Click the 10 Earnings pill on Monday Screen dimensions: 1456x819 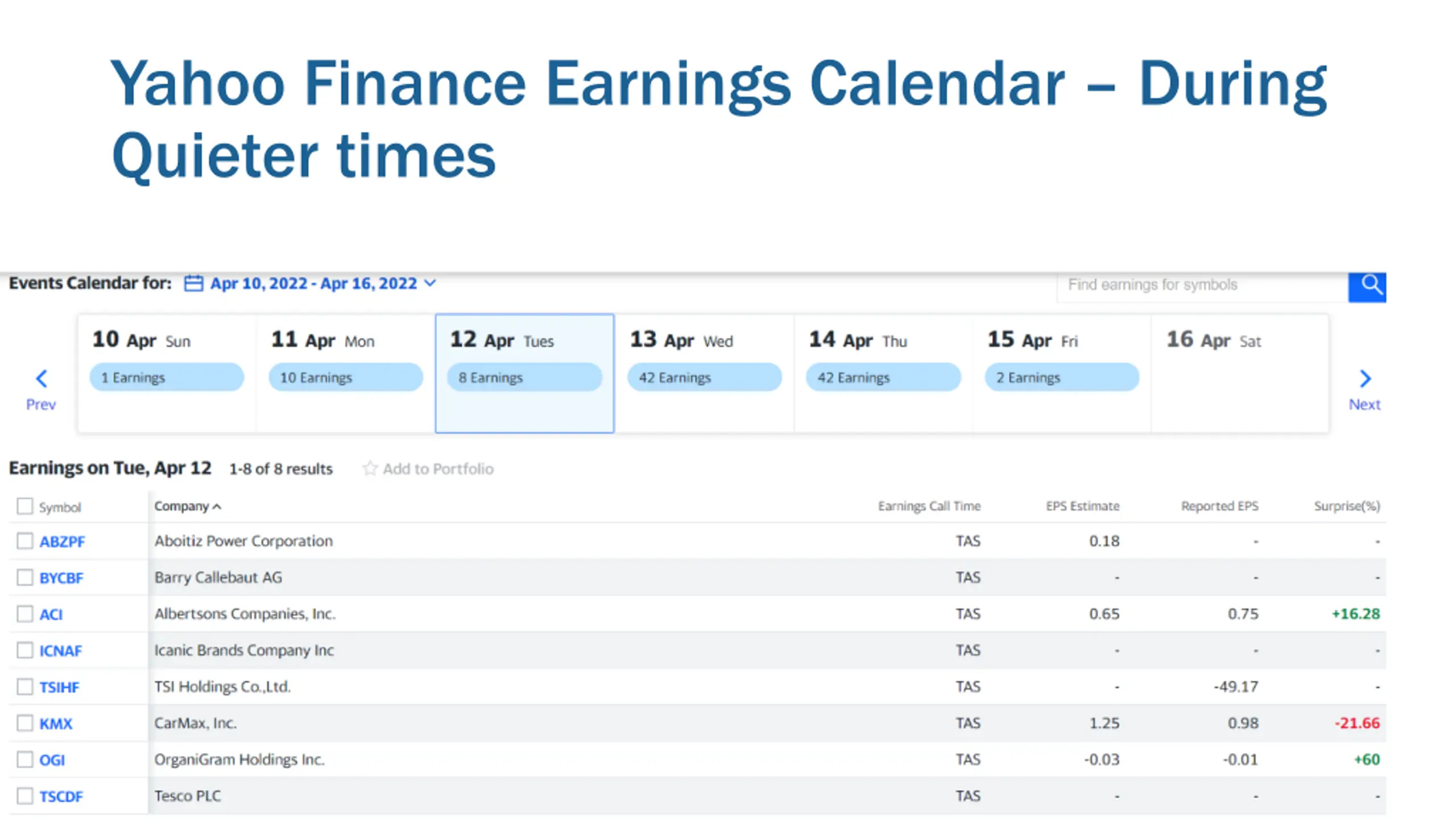click(x=346, y=377)
